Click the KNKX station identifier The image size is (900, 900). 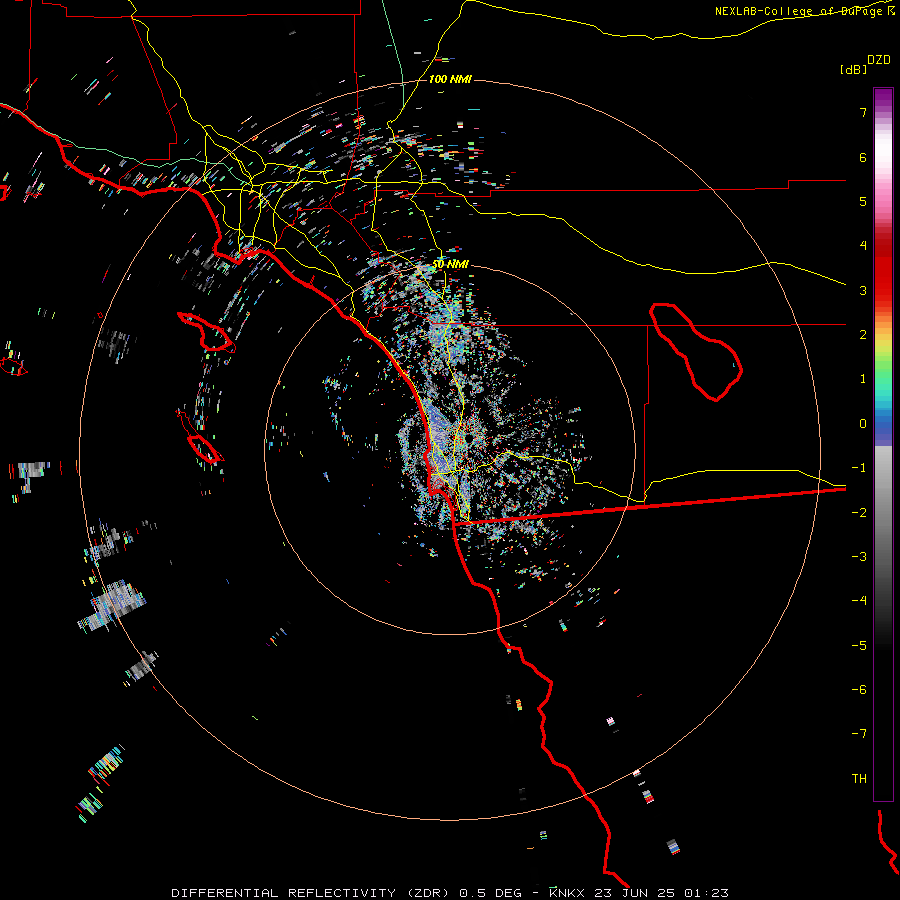[x=567, y=893]
